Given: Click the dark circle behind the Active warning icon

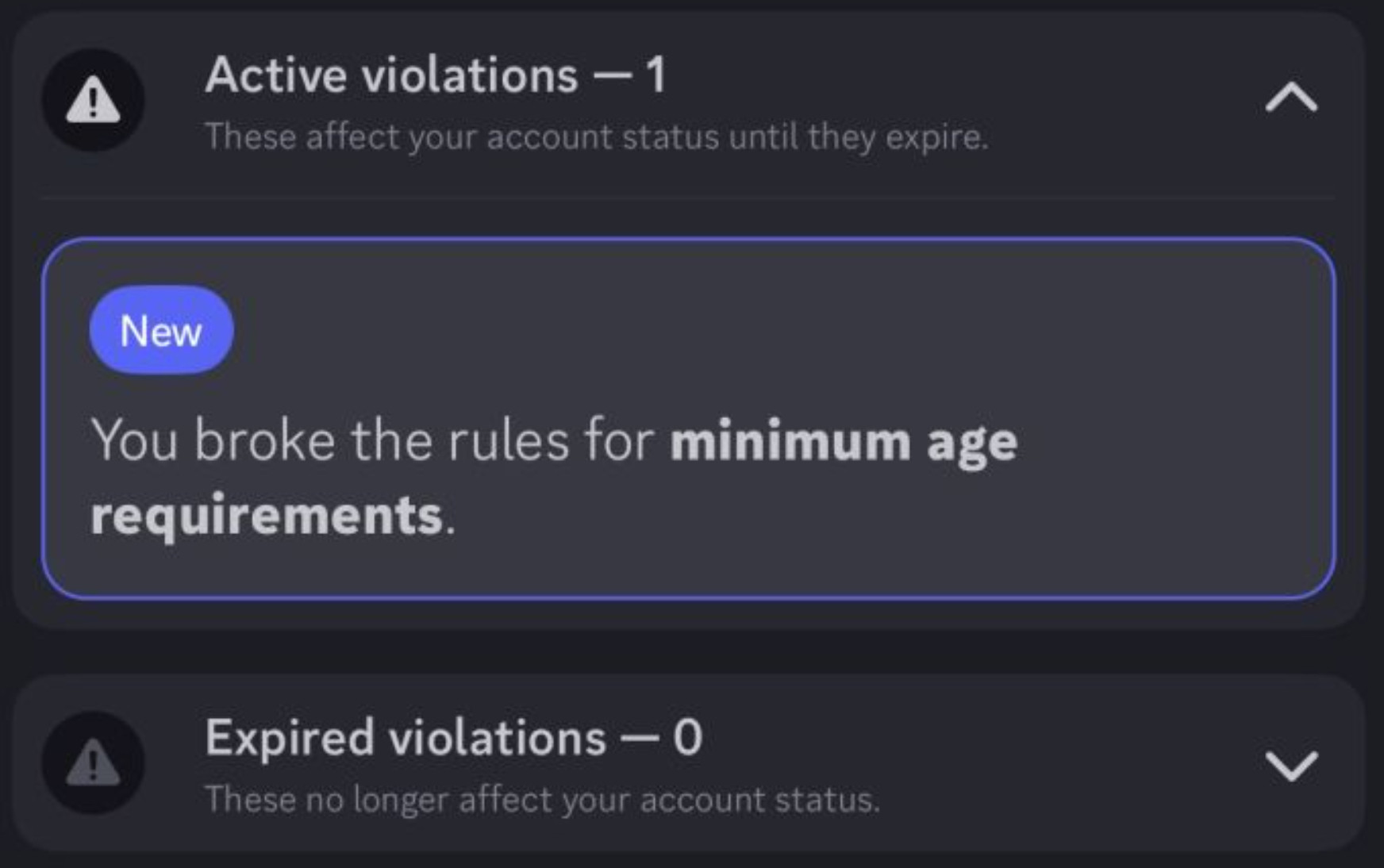Looking at the screenshot, I should pos(93,100).
